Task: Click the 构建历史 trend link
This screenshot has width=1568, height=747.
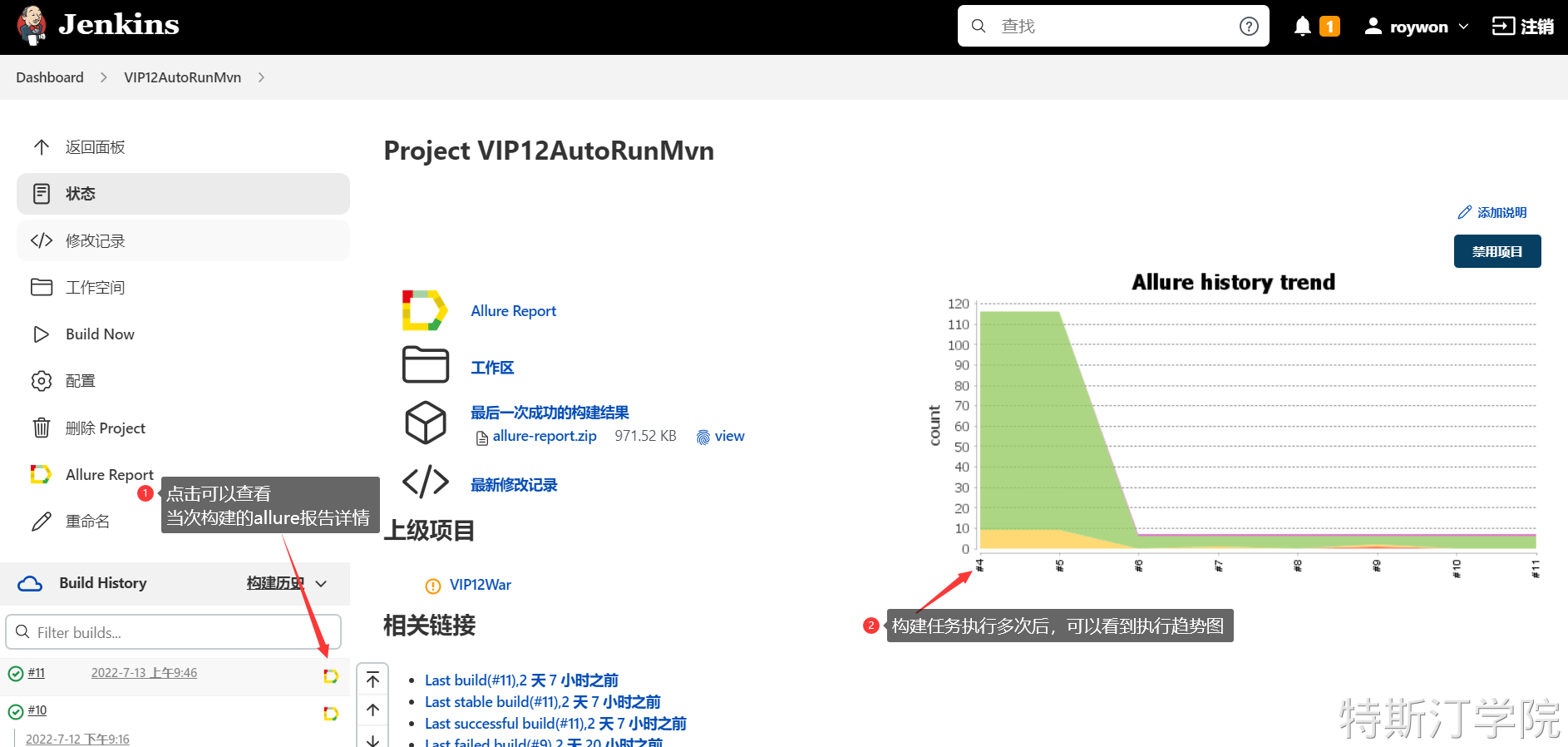Action: click(274, 583)
